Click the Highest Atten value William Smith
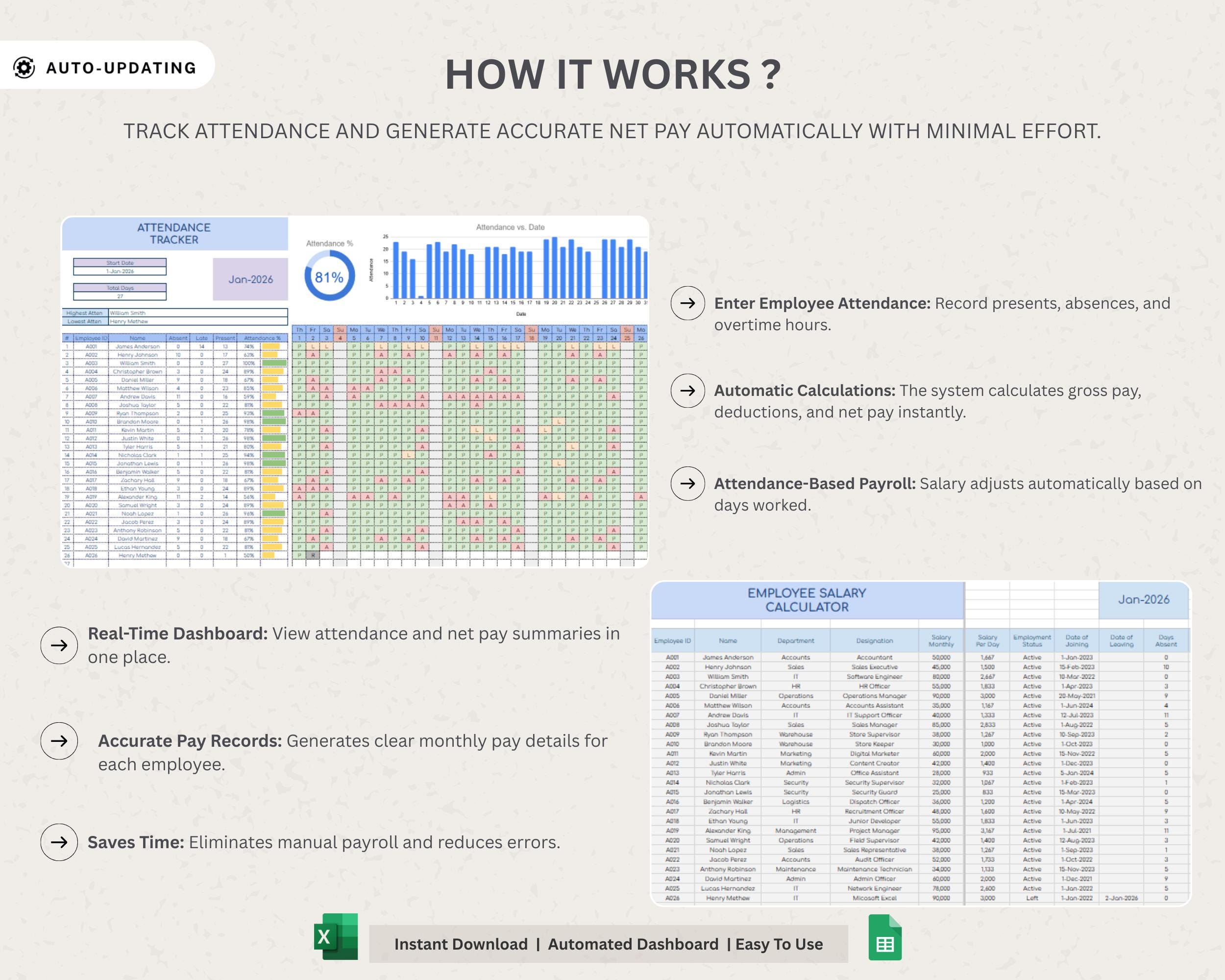1225x980 pixels. [198, 313]
